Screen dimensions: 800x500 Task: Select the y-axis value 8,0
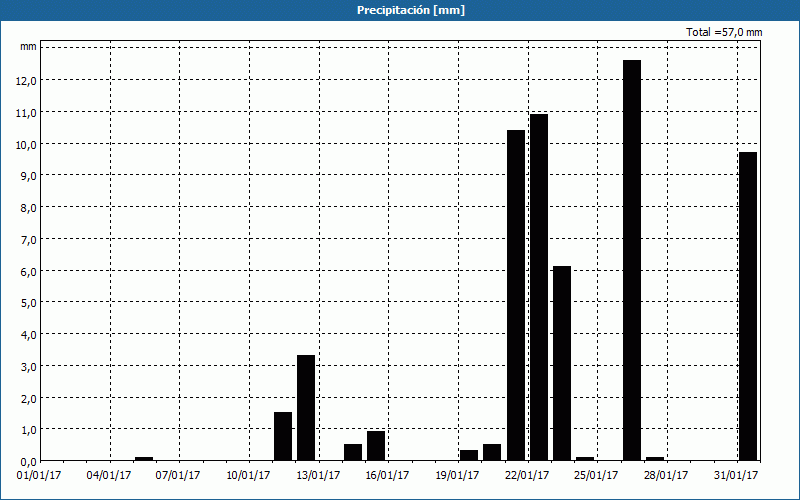tap(29, 208)
